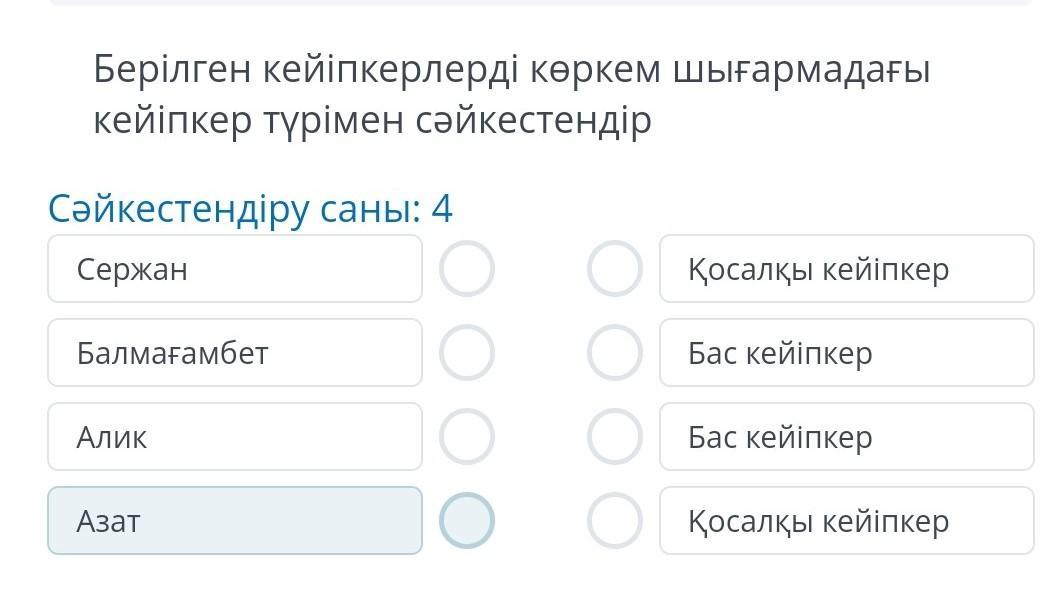Choose the Бас кейіпкер box opposite Балмағамбет
The width and height of the screenshot is (1050, 608).
[x=846, y=353]
